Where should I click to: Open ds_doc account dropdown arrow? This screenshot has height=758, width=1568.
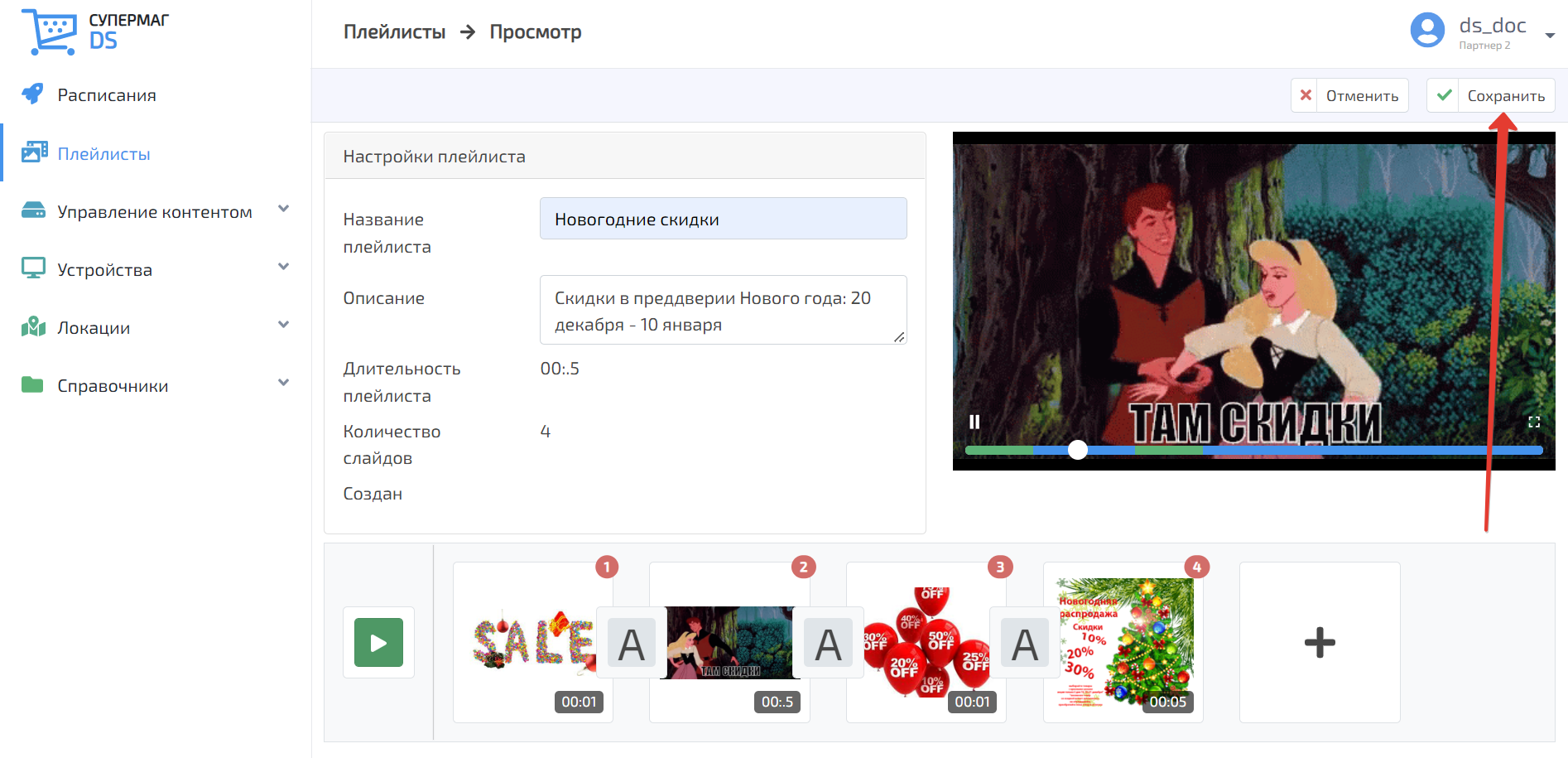[x=1550, y=36]
